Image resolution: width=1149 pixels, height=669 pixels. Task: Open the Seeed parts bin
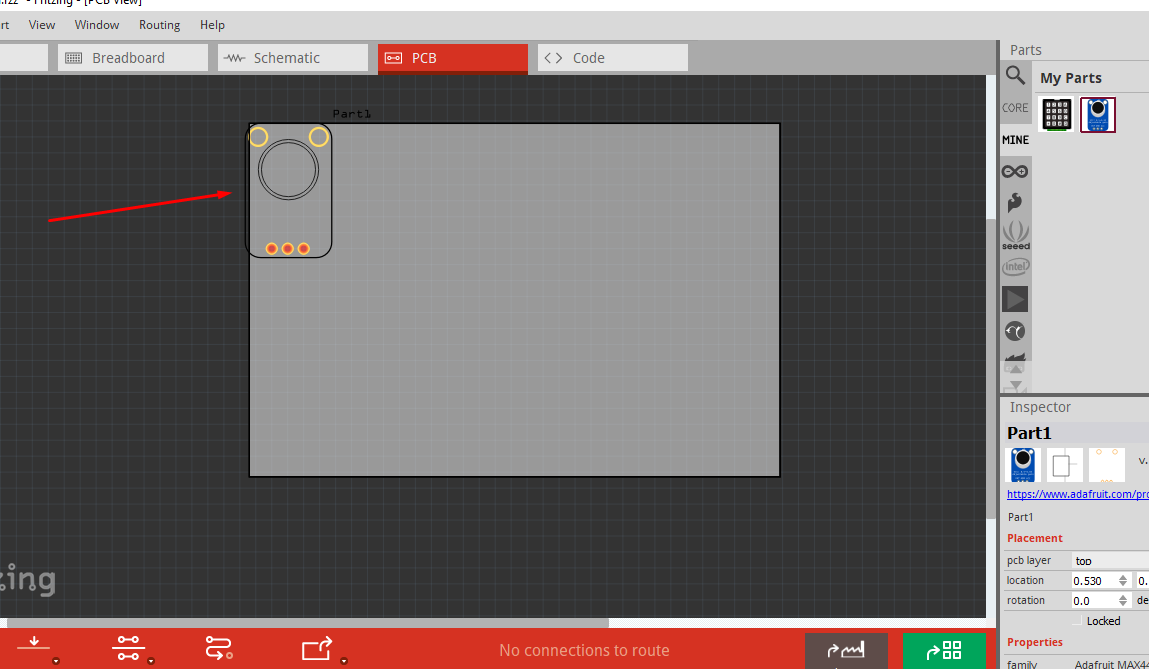pos(1015,233)
